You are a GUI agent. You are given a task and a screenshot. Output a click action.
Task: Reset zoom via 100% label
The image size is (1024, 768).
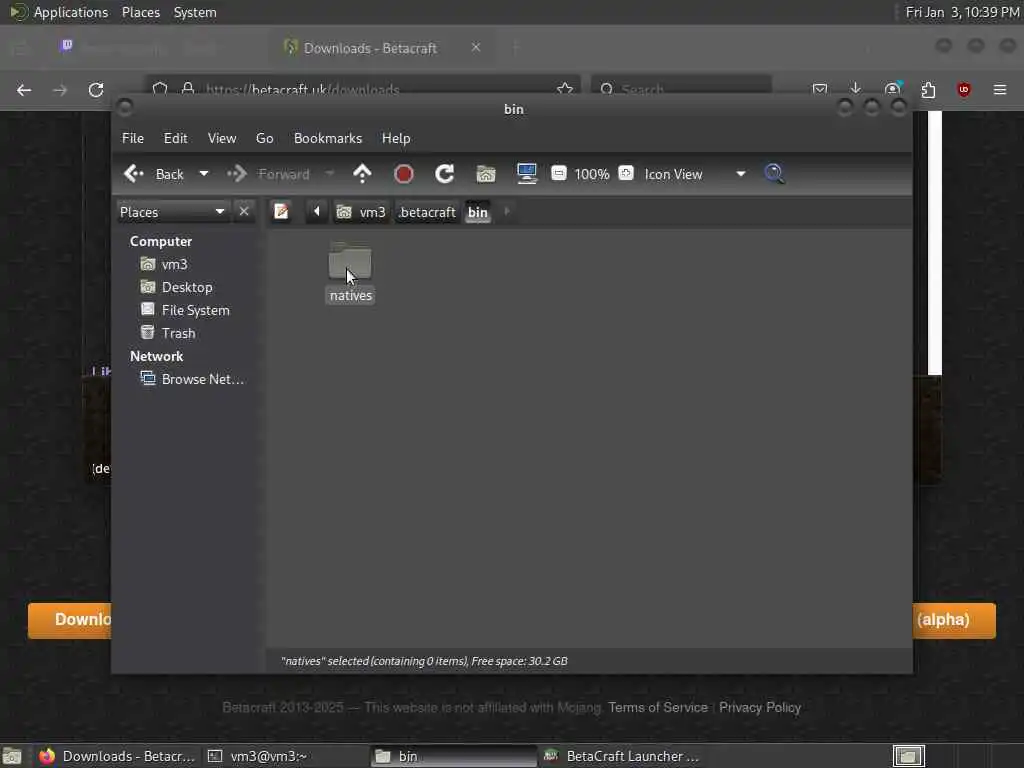[x=592, y=174]
